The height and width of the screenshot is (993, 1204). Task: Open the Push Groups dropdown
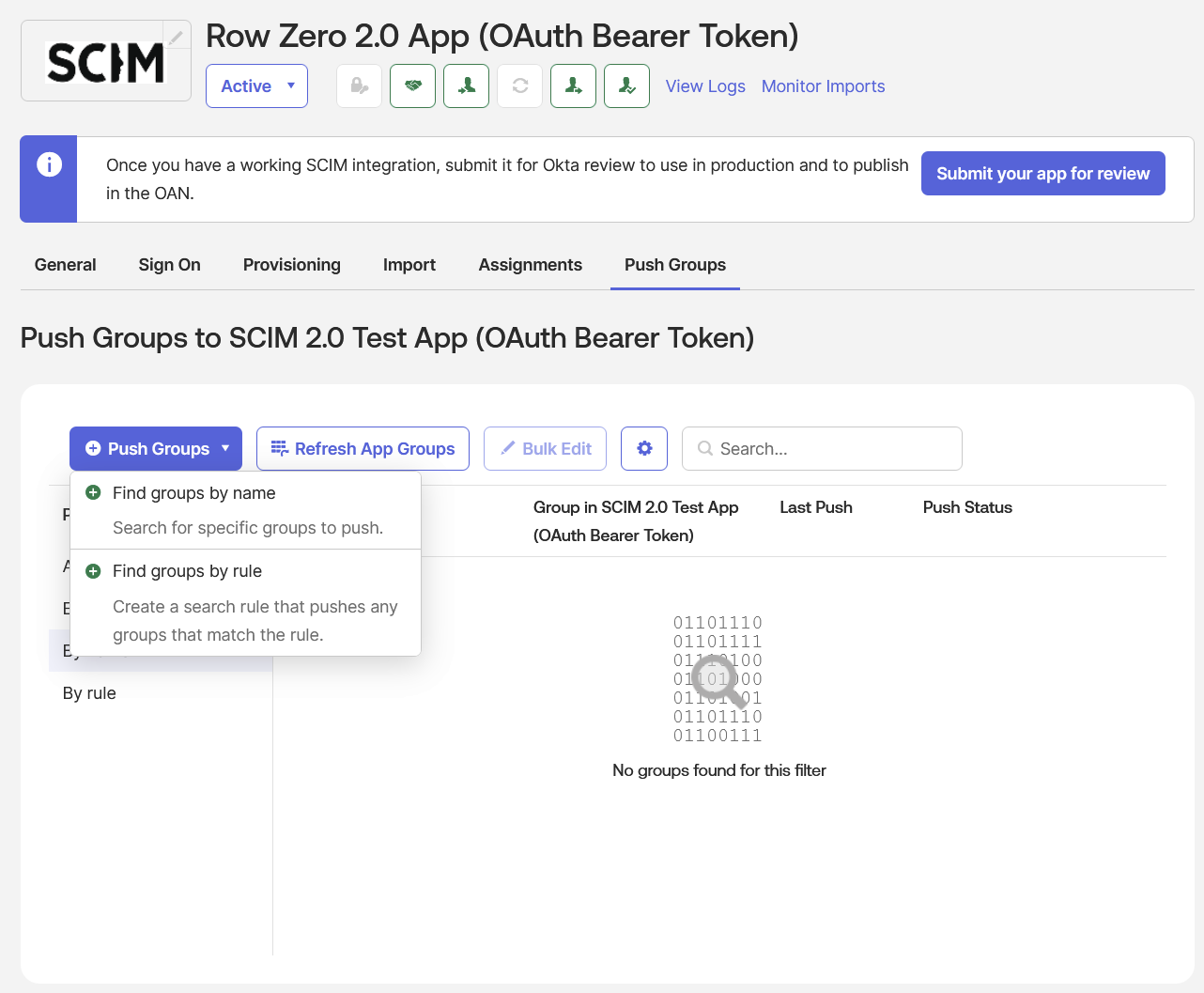click(155, 448)
